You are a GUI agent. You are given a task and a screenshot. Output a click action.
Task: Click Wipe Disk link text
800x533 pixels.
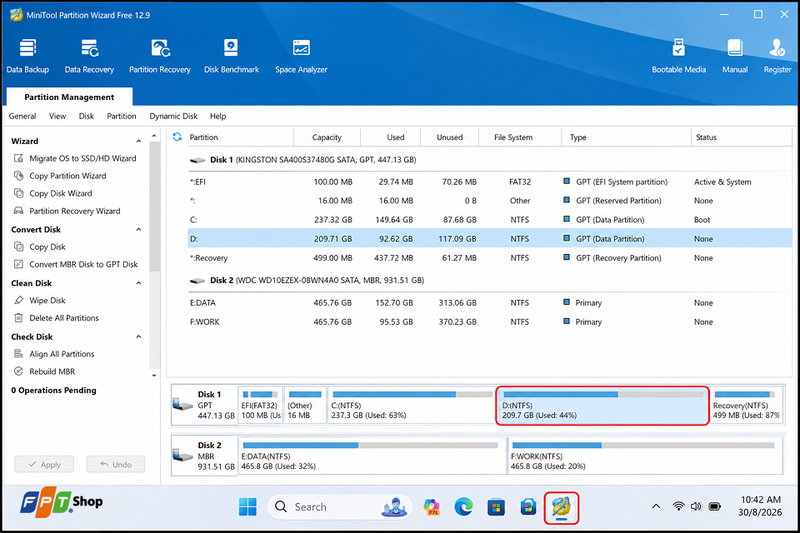[x=47, y=300]
